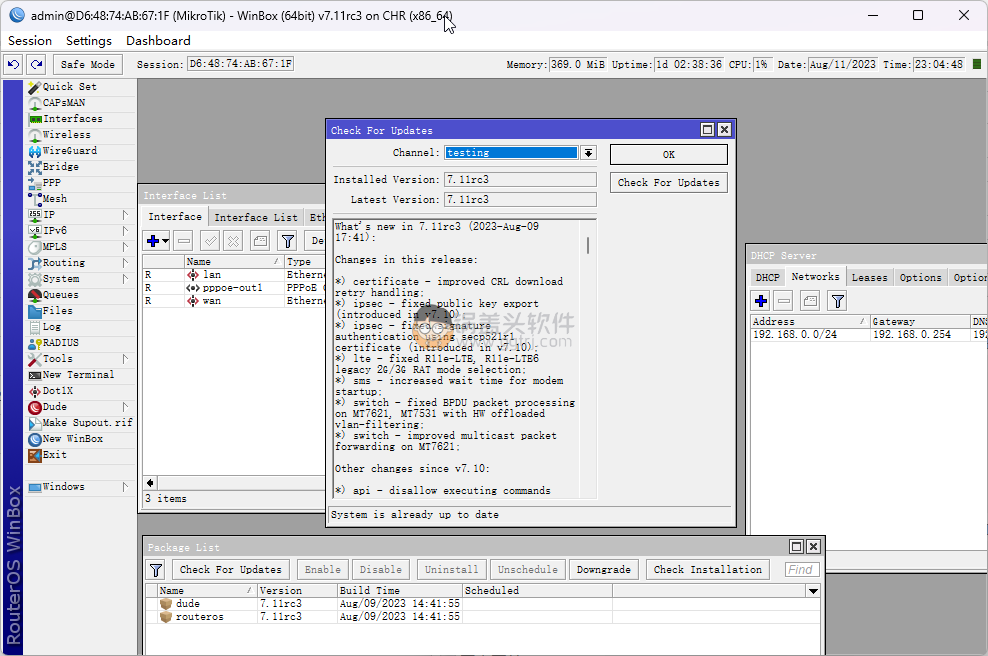Click the comment icon in Interface List toolbar
Viewport: 988px width, 656px height.
pyautogui.click(x=260, y=241)
